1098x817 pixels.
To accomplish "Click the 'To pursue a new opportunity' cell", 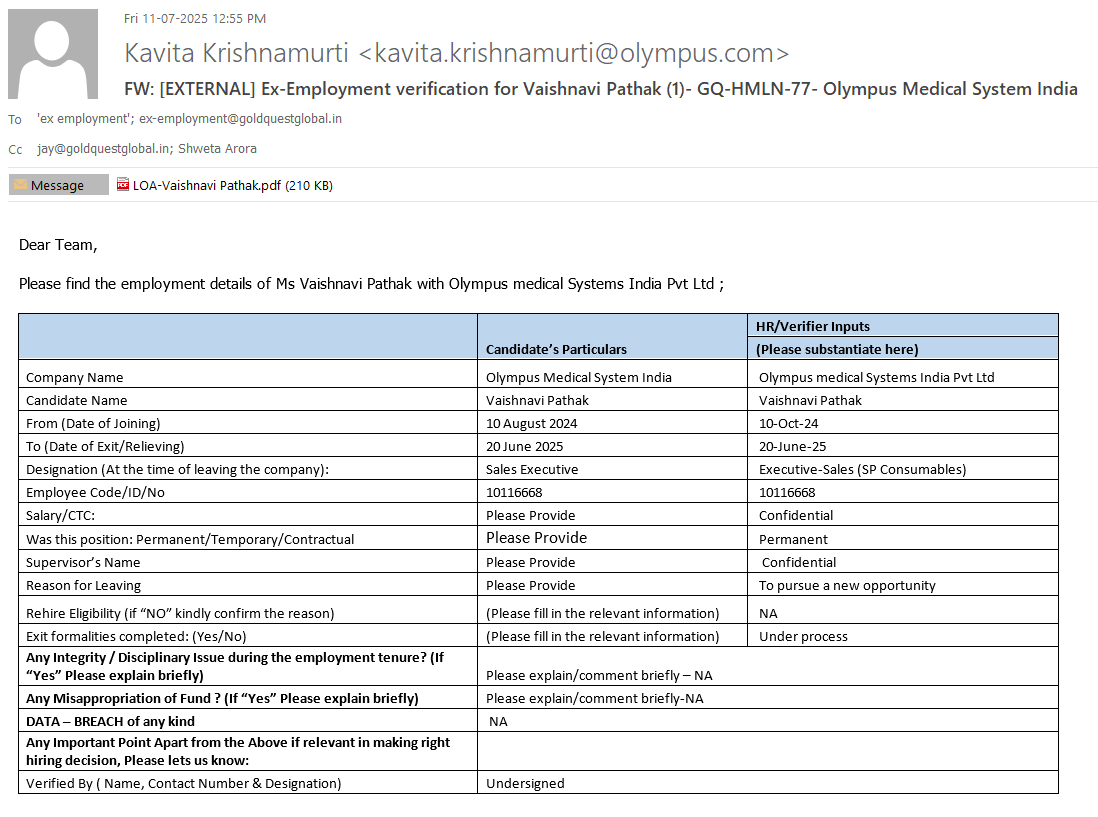I will click(847, 585).
